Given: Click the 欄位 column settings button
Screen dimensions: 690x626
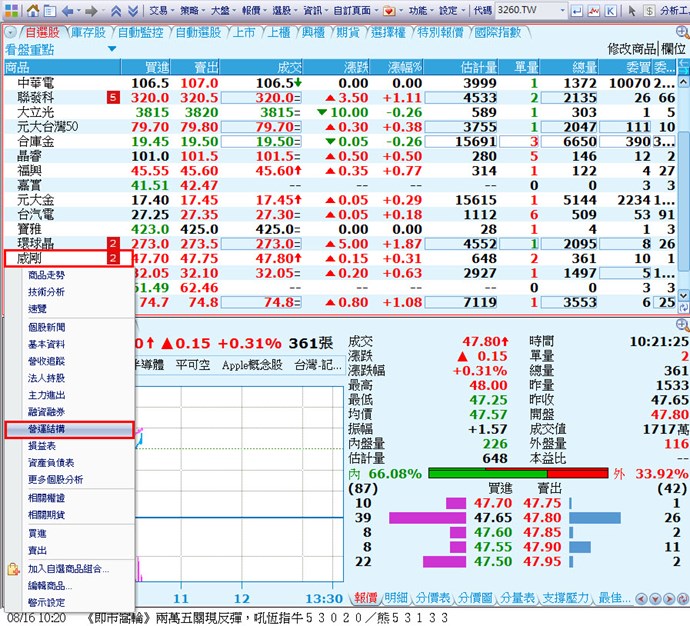Looking at the screenshot, I should [x=675, y=48].
